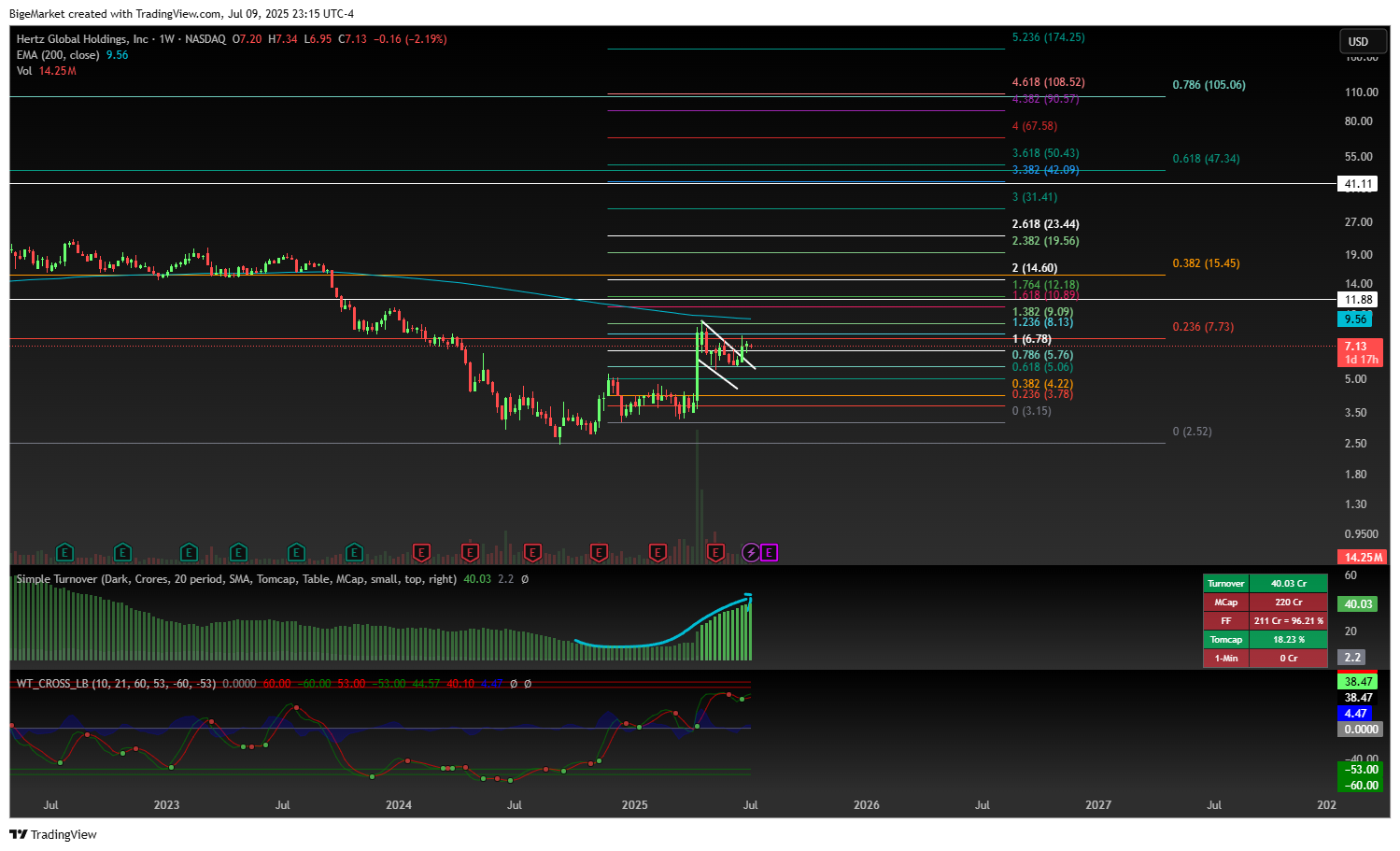Click the 14.25M volume axis label

1364,558
